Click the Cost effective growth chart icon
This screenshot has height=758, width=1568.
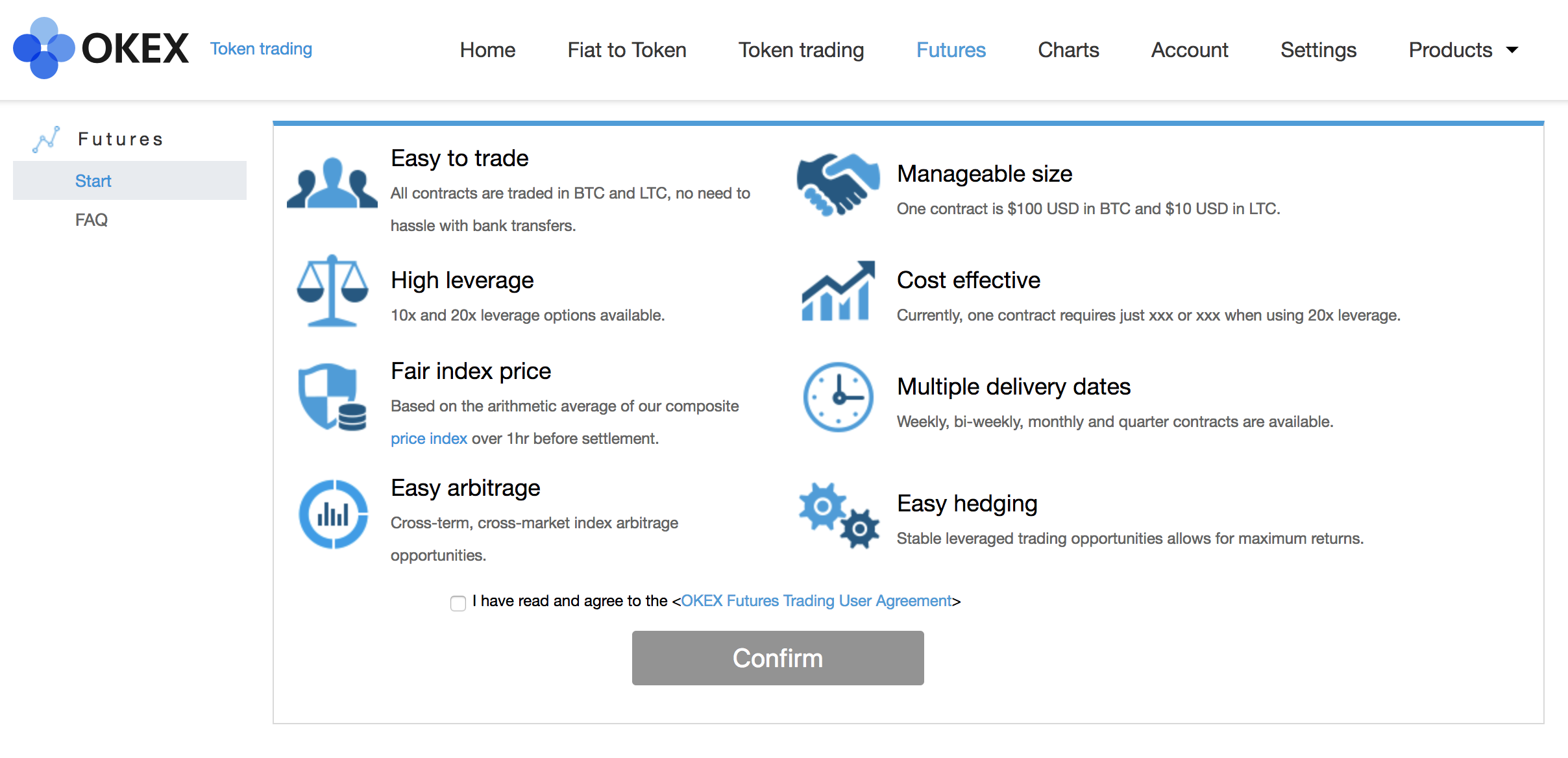pos(838,290)
